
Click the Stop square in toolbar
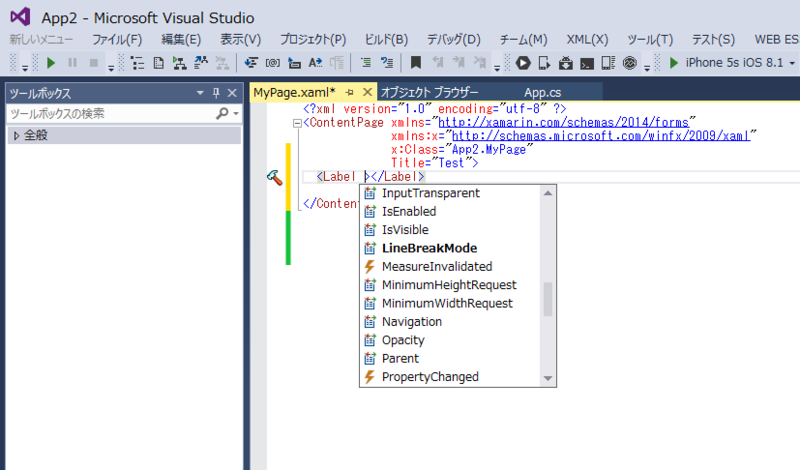pos(93,63)
